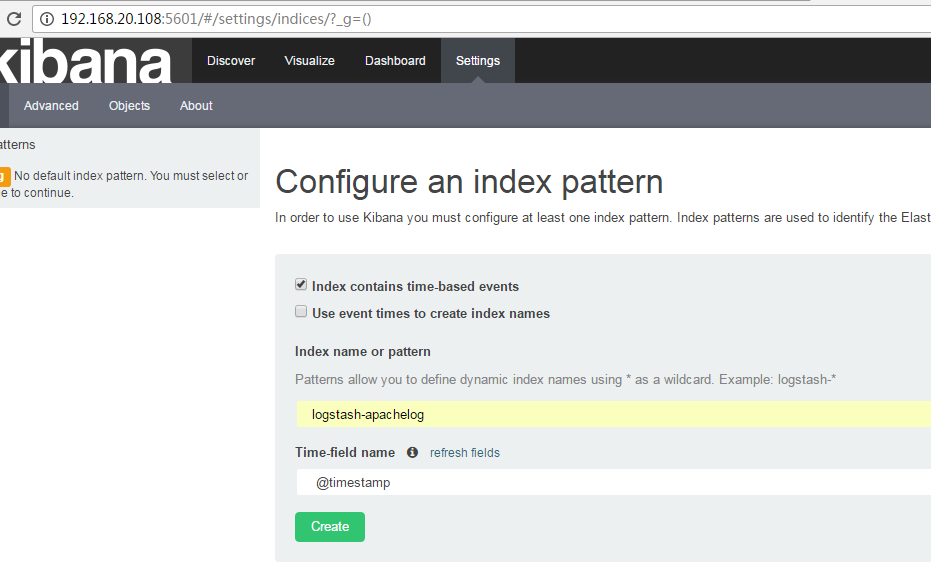931x585 pixels.
Task: Reload the page with the browser refresh icon
Action: tap(14, 19)
